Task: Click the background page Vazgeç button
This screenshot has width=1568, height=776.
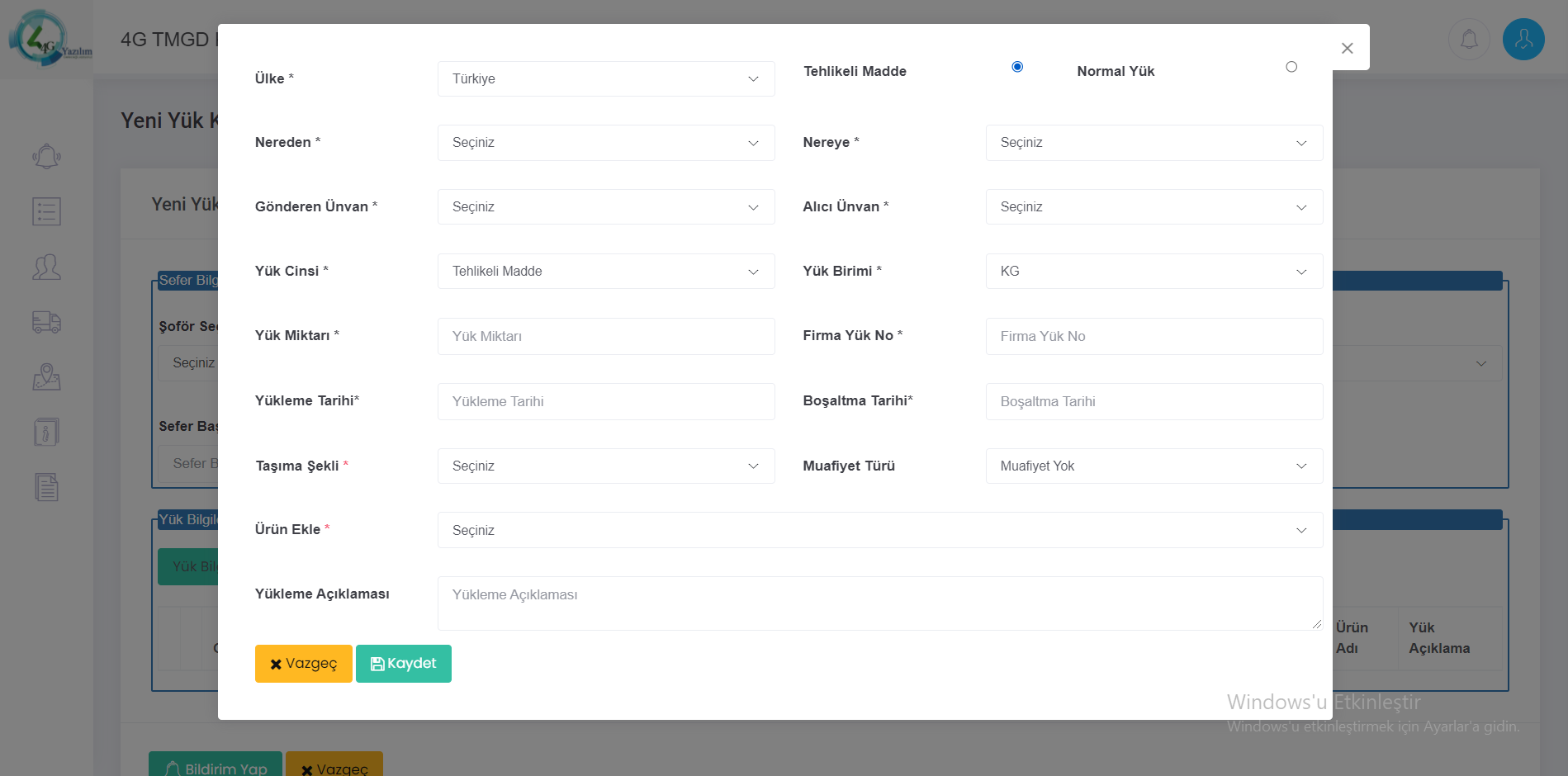Action: tap(334, 765)
